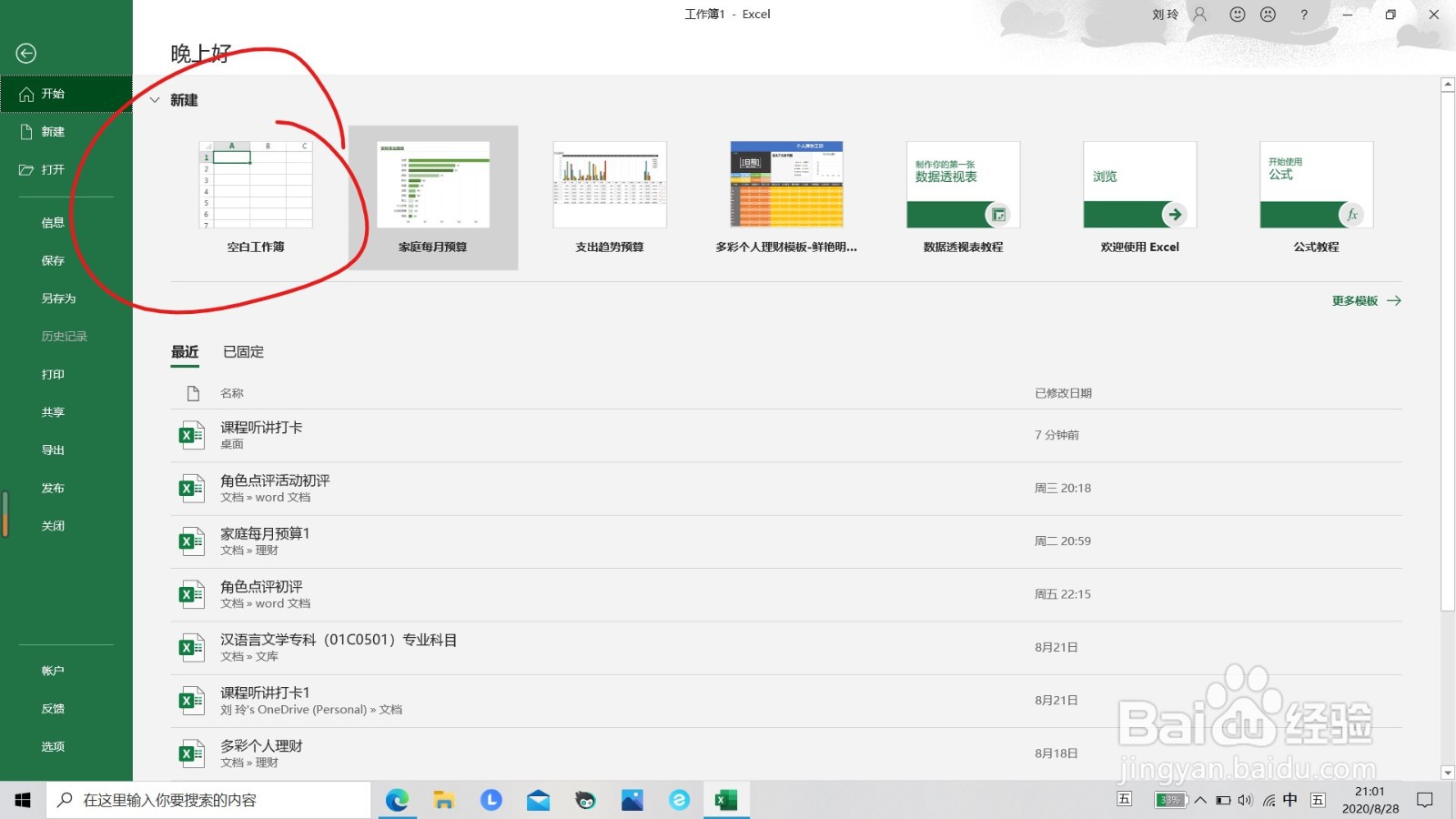Click Excel file icon beside 汉语言文学专科
This screenshot has width=1456, height=819.
(x=191, y=648)
